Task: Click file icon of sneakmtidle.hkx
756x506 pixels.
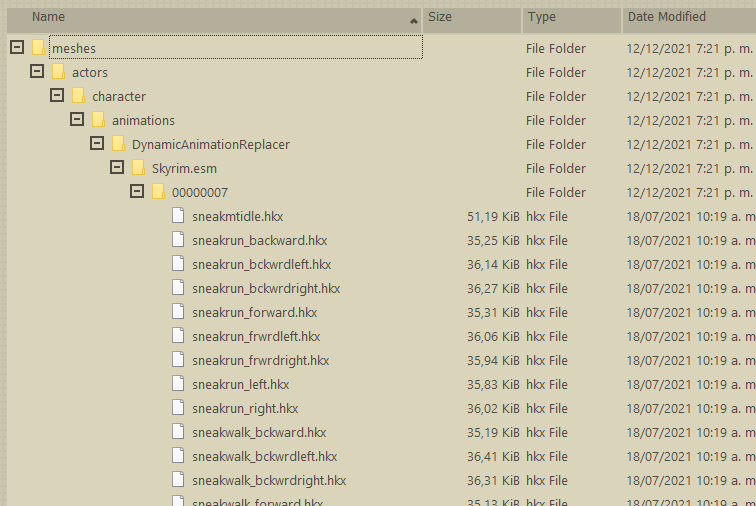Action: (178, 215)
